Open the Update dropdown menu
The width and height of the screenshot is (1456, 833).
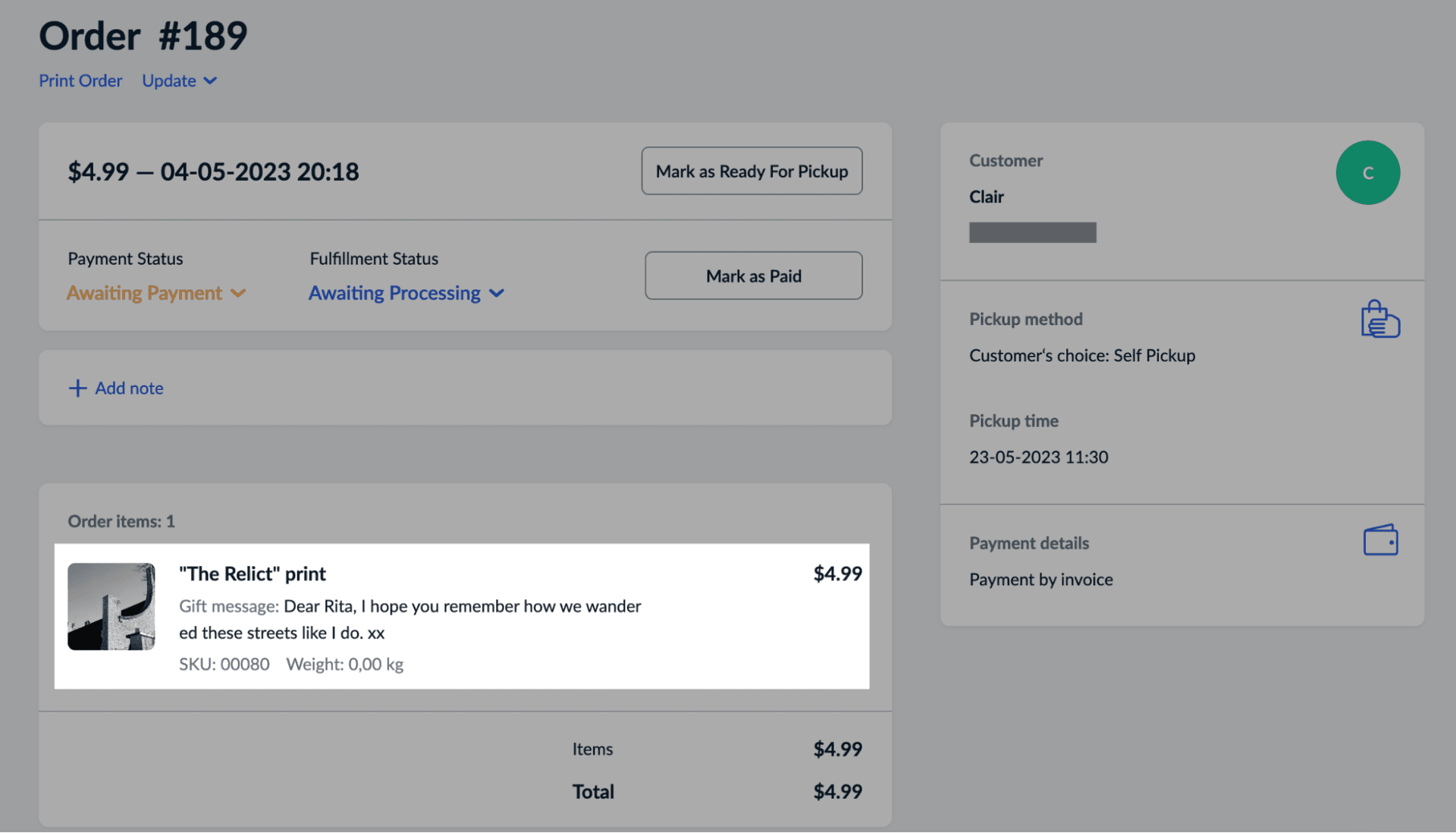click(x=179, y=80)
